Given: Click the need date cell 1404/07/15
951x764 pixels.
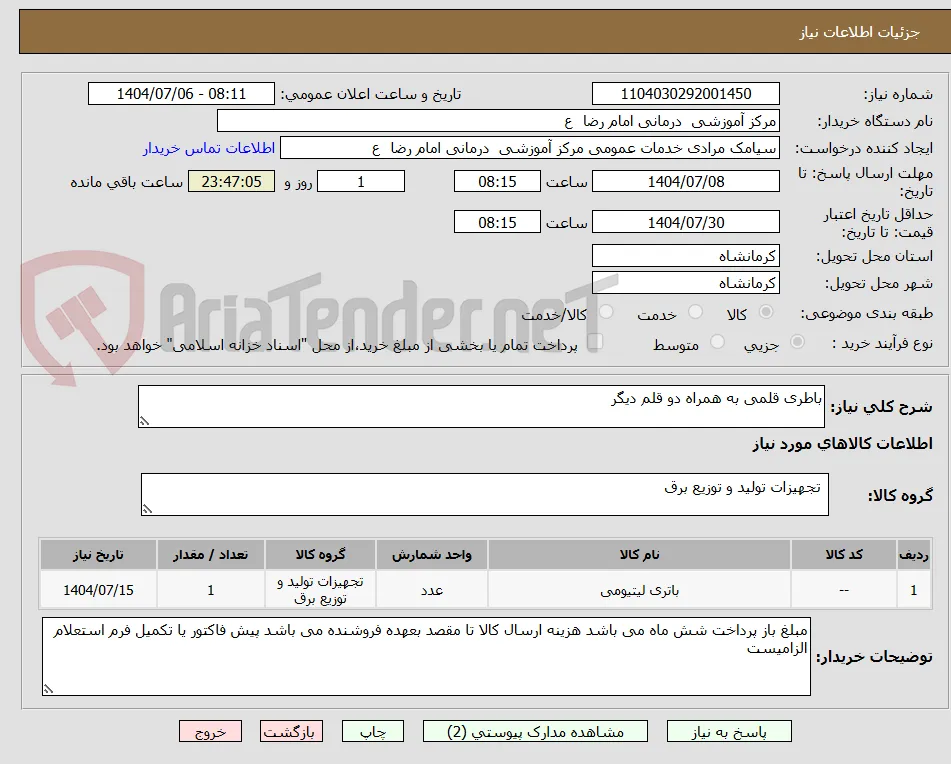Looking at the screenshot, I should pos(98,590).
